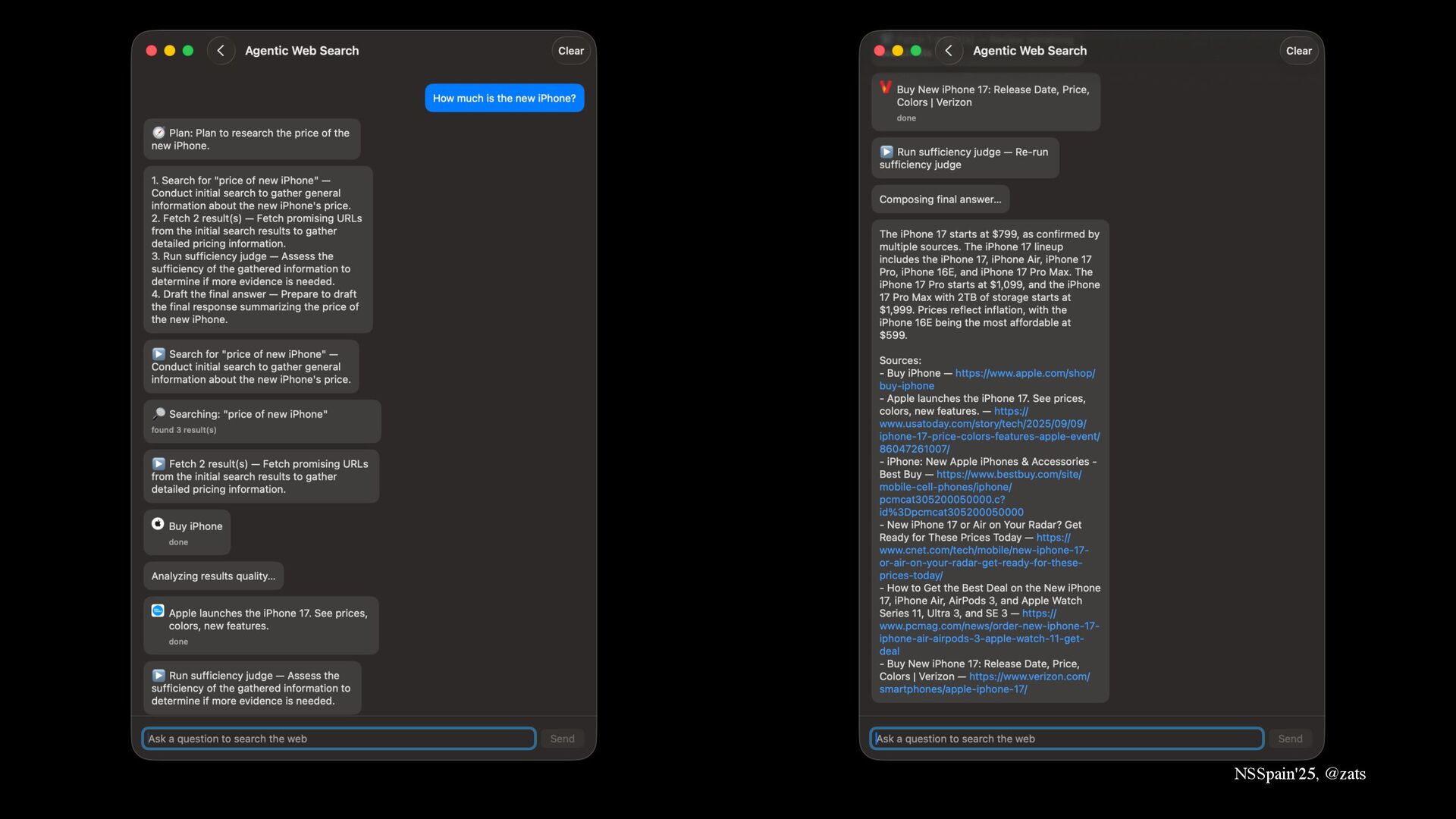Click the Apple favicon on Buy iPhone result
The height and width of the screenshot is (819, 1456).
(x=158, y=524)
